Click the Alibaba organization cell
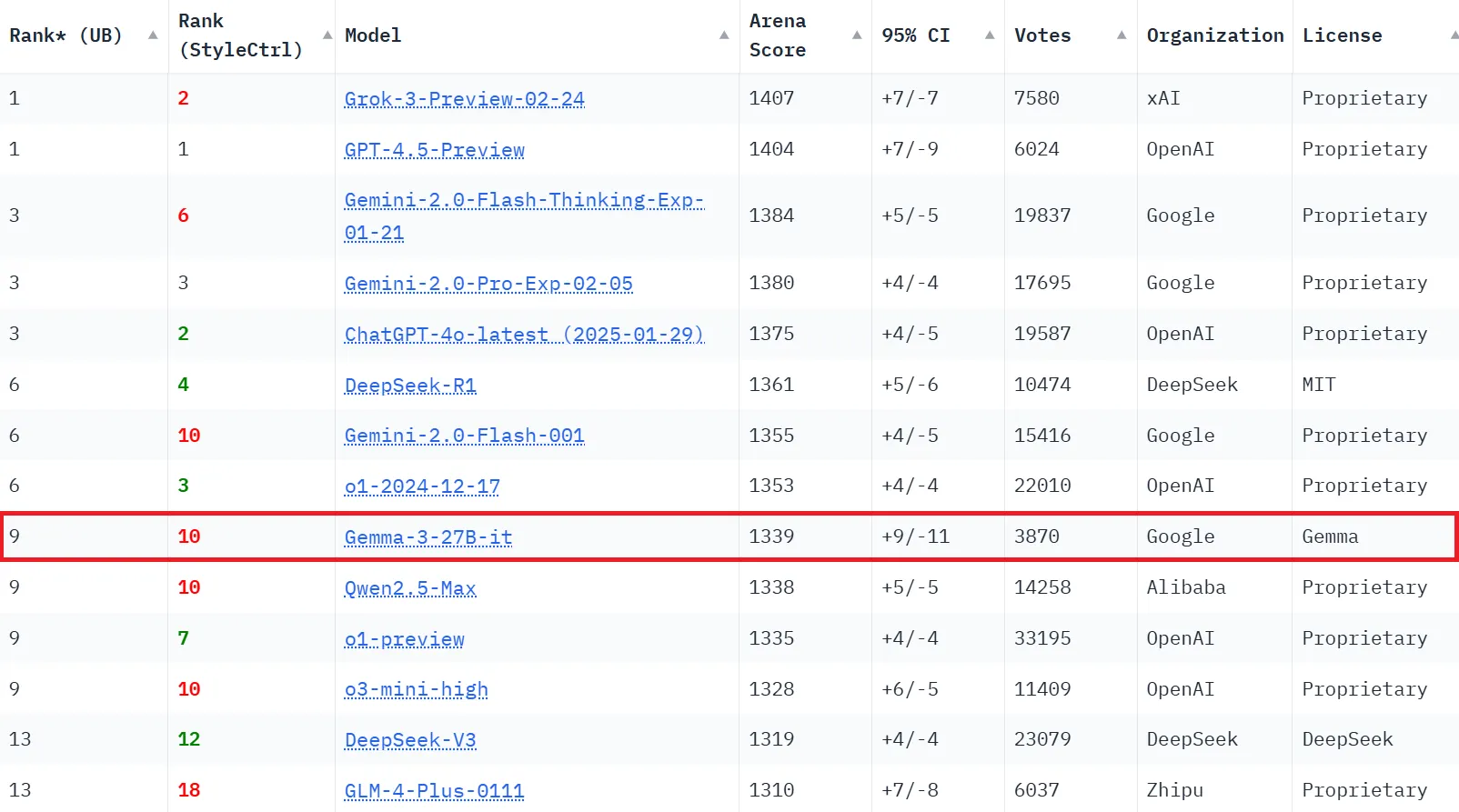Viewport: 1459px width, 812px height. (1186, 587)
